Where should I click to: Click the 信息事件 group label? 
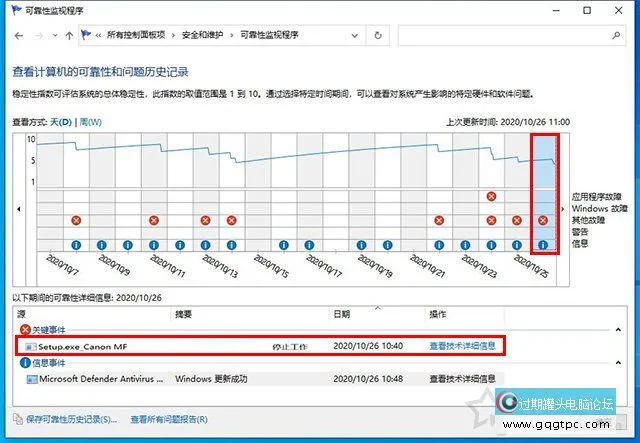click(49, 363)
